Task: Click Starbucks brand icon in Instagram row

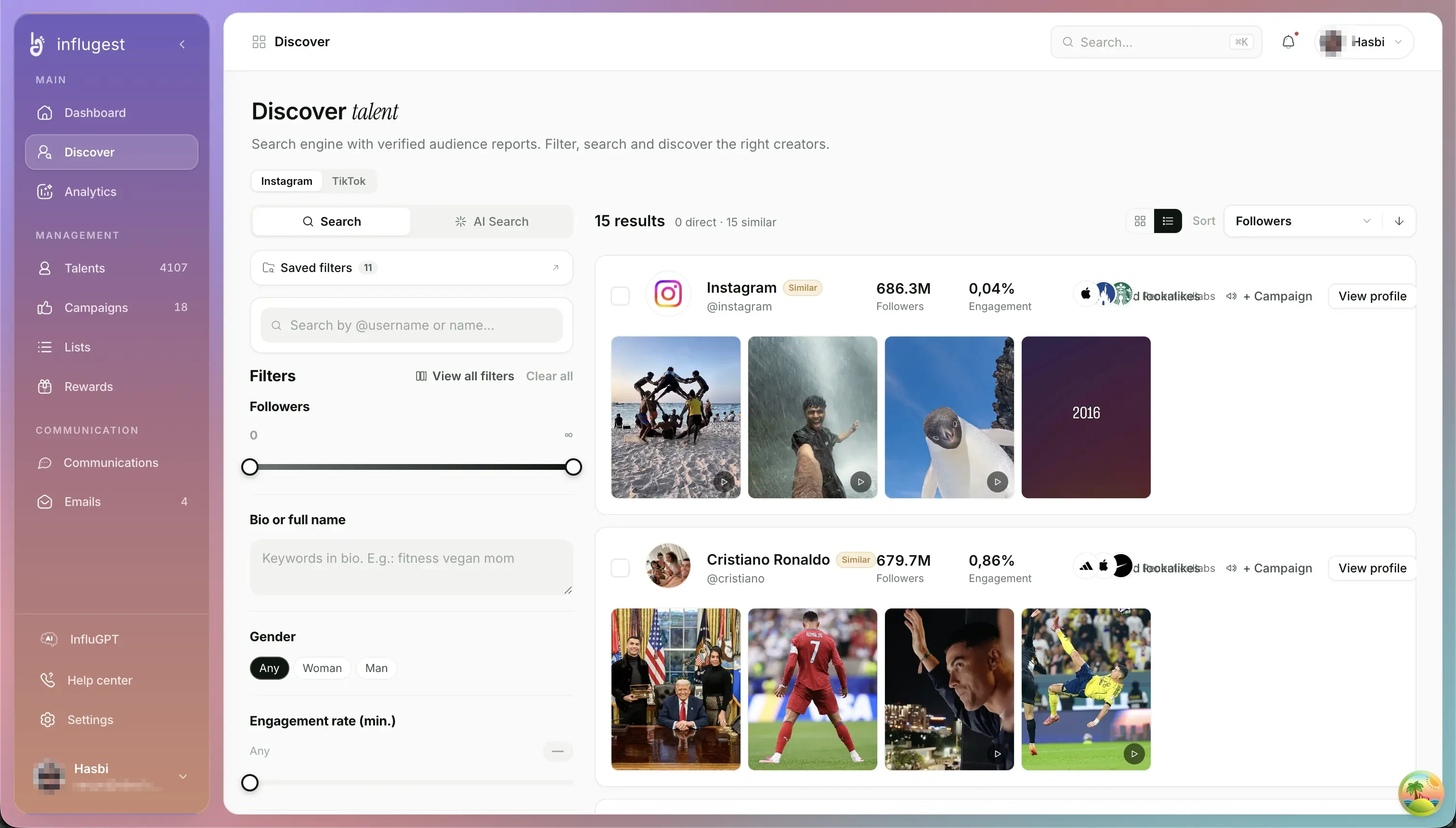Action: [x=1122, y=294]
